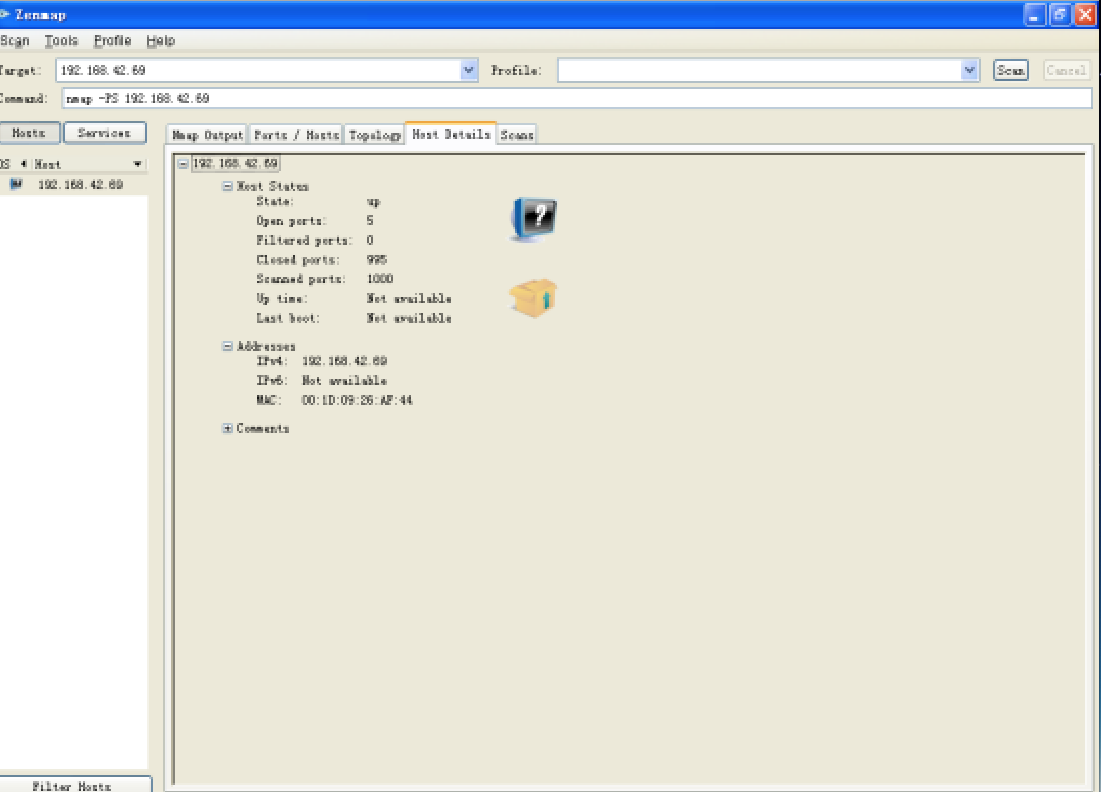1101x792 pixels.
Task: Click the Closed ports value 995
Action: click(x=376, y=260)
